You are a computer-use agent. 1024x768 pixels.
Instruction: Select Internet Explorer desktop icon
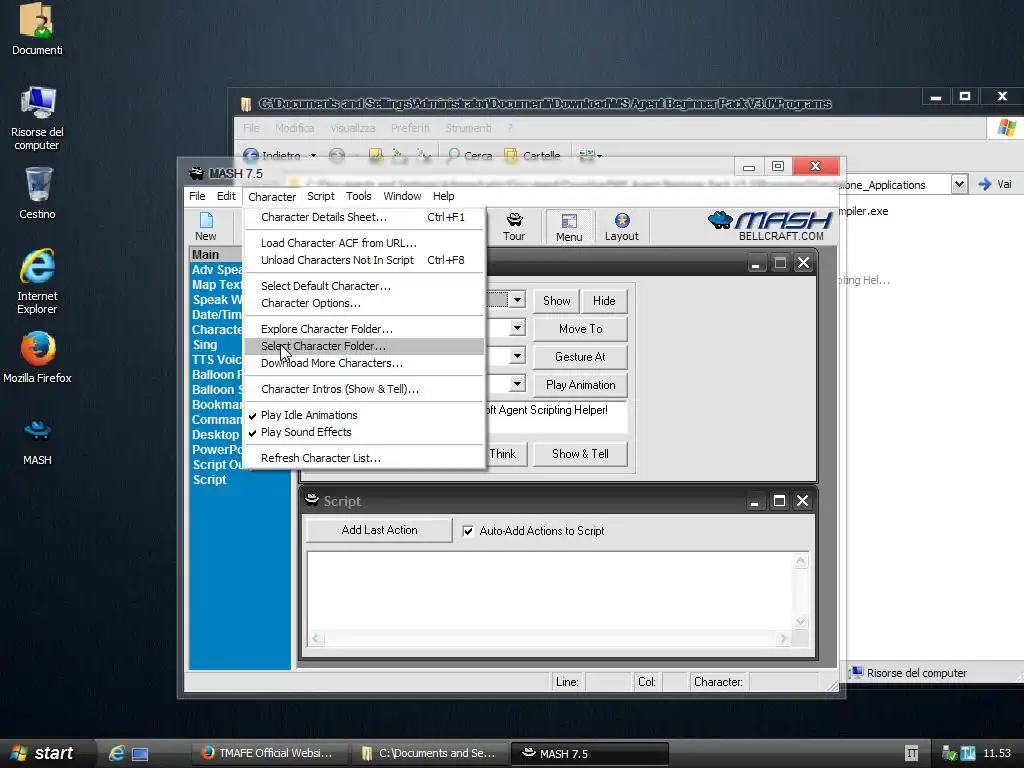pos(37,281)
